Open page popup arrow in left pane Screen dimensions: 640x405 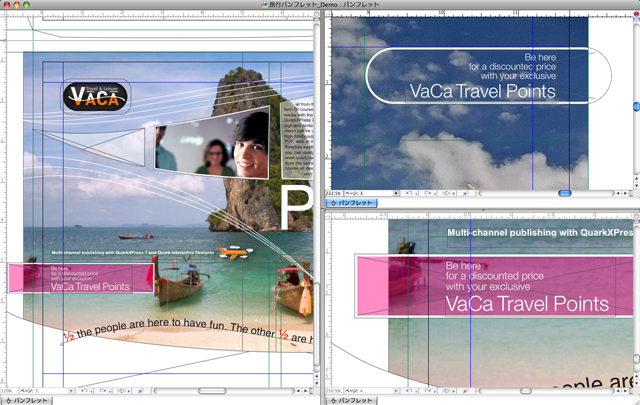click(71, 391)
